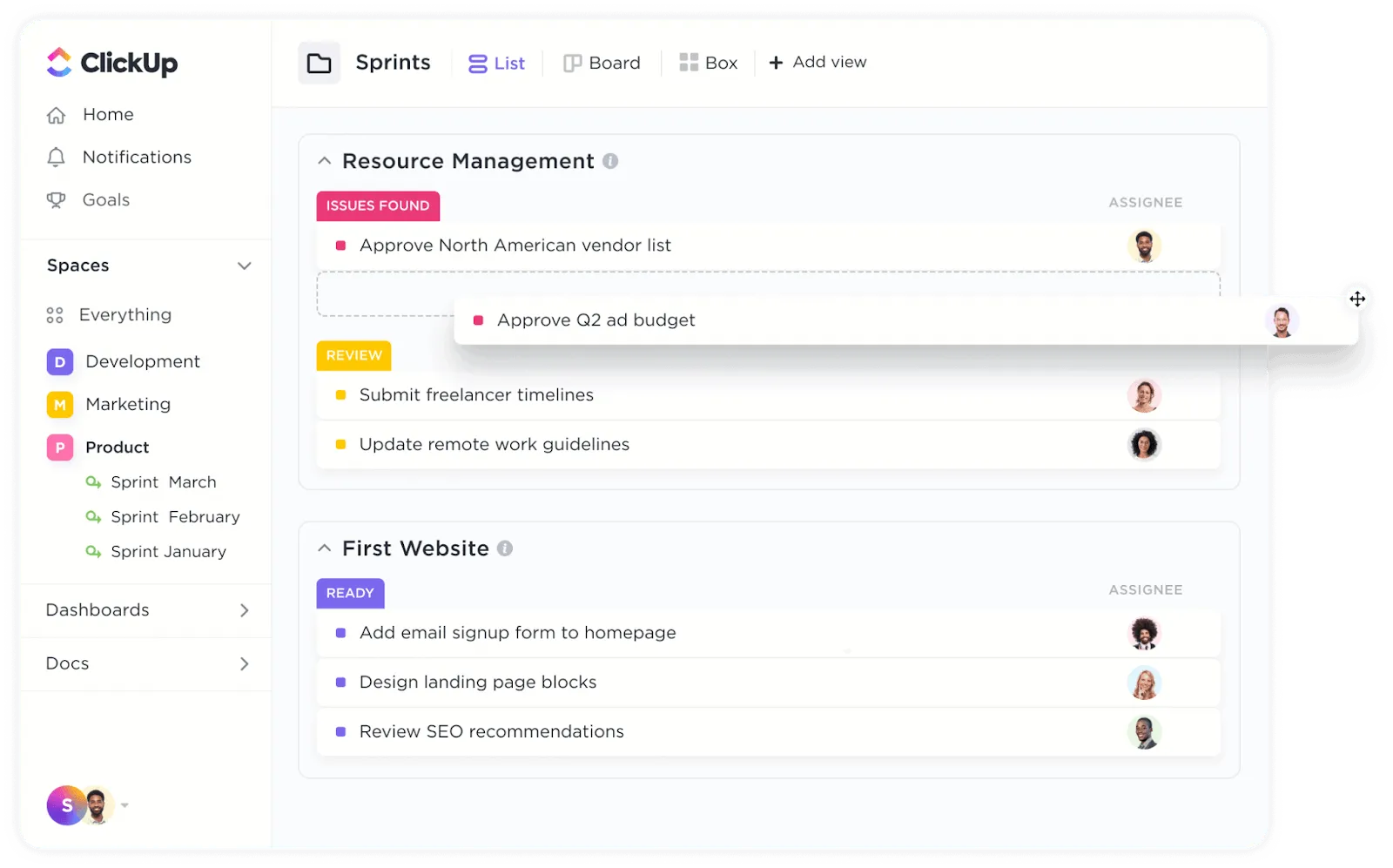Open Sprint March list
Viewport: 1393px width, 868px height.
coord(164,482)
